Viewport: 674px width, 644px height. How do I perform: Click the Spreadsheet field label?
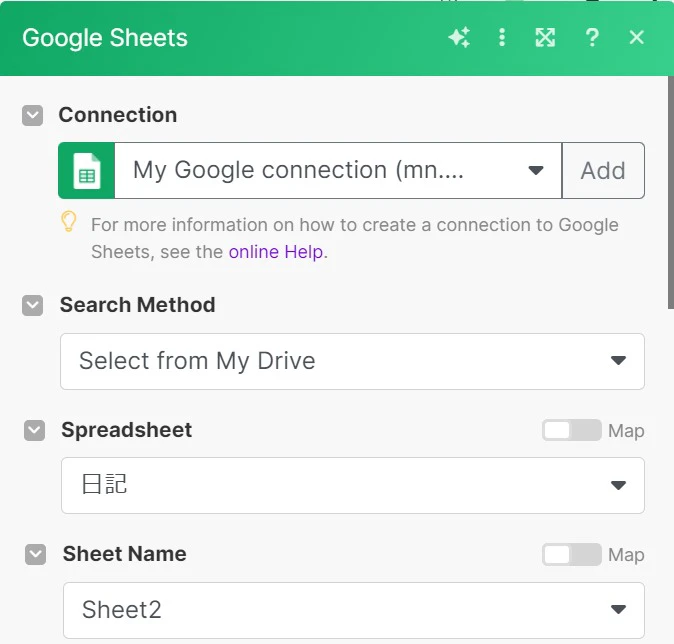click(x=127, y=430)
